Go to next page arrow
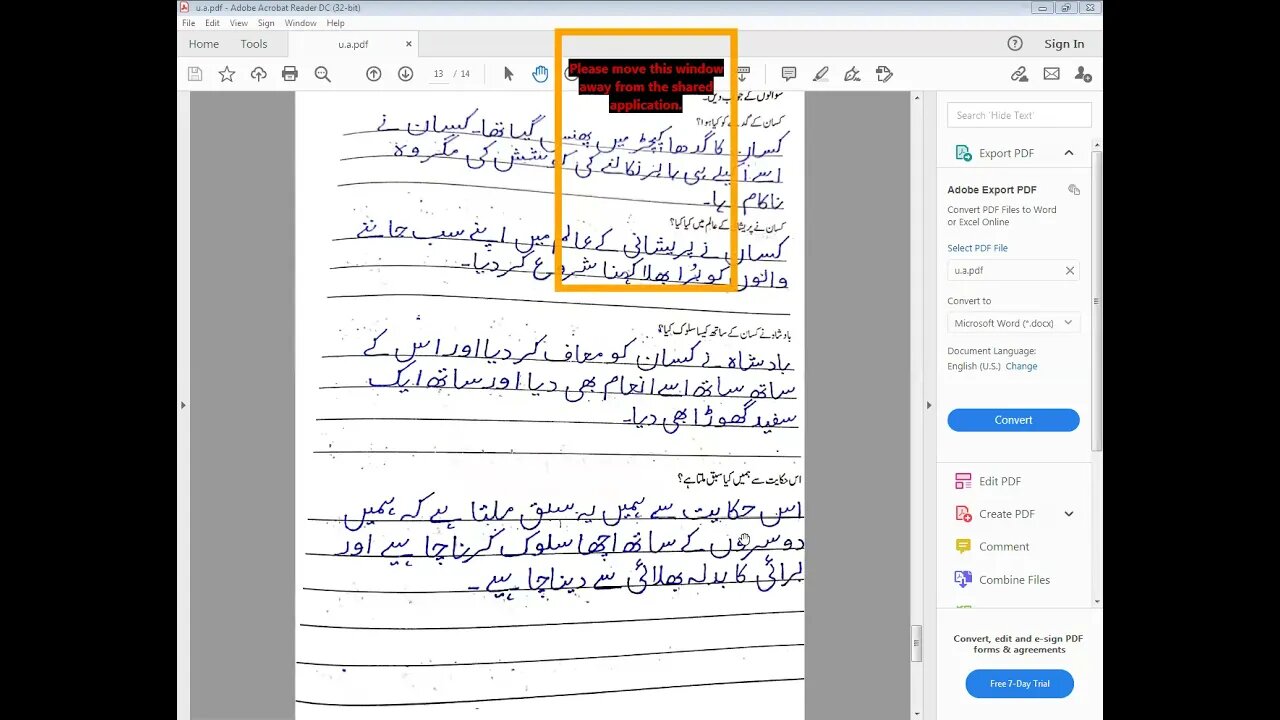This screenshot has width=1280, height=720. pyautogui.click(x=405, y=74)
